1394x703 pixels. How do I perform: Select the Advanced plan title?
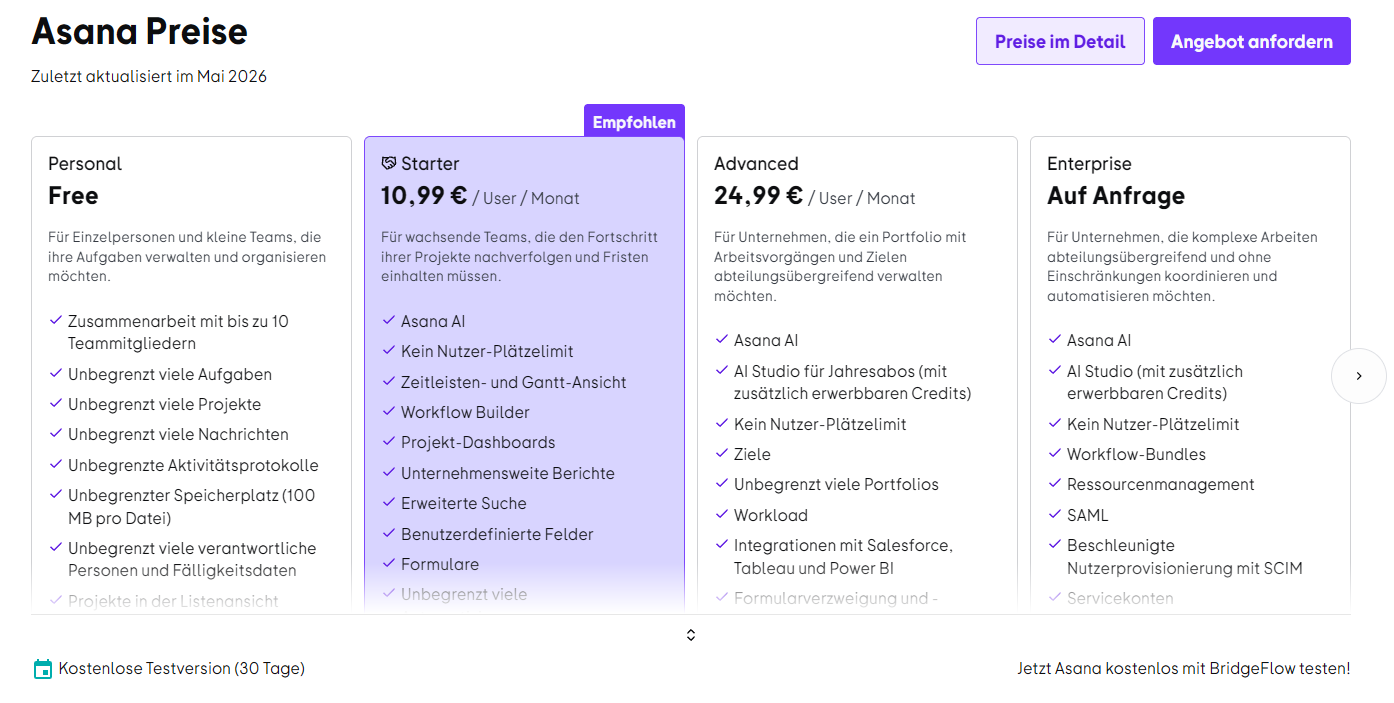(x=756, y=163)
